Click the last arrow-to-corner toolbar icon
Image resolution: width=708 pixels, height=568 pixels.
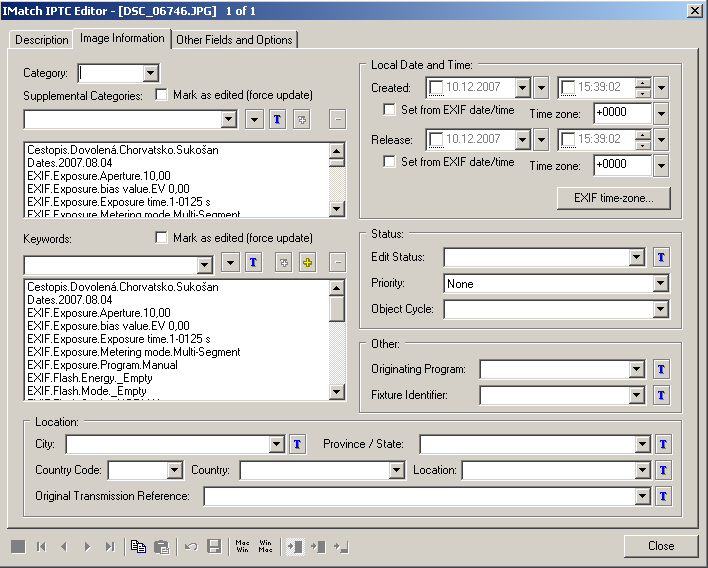pyautogui.click(x=341, y=547)
